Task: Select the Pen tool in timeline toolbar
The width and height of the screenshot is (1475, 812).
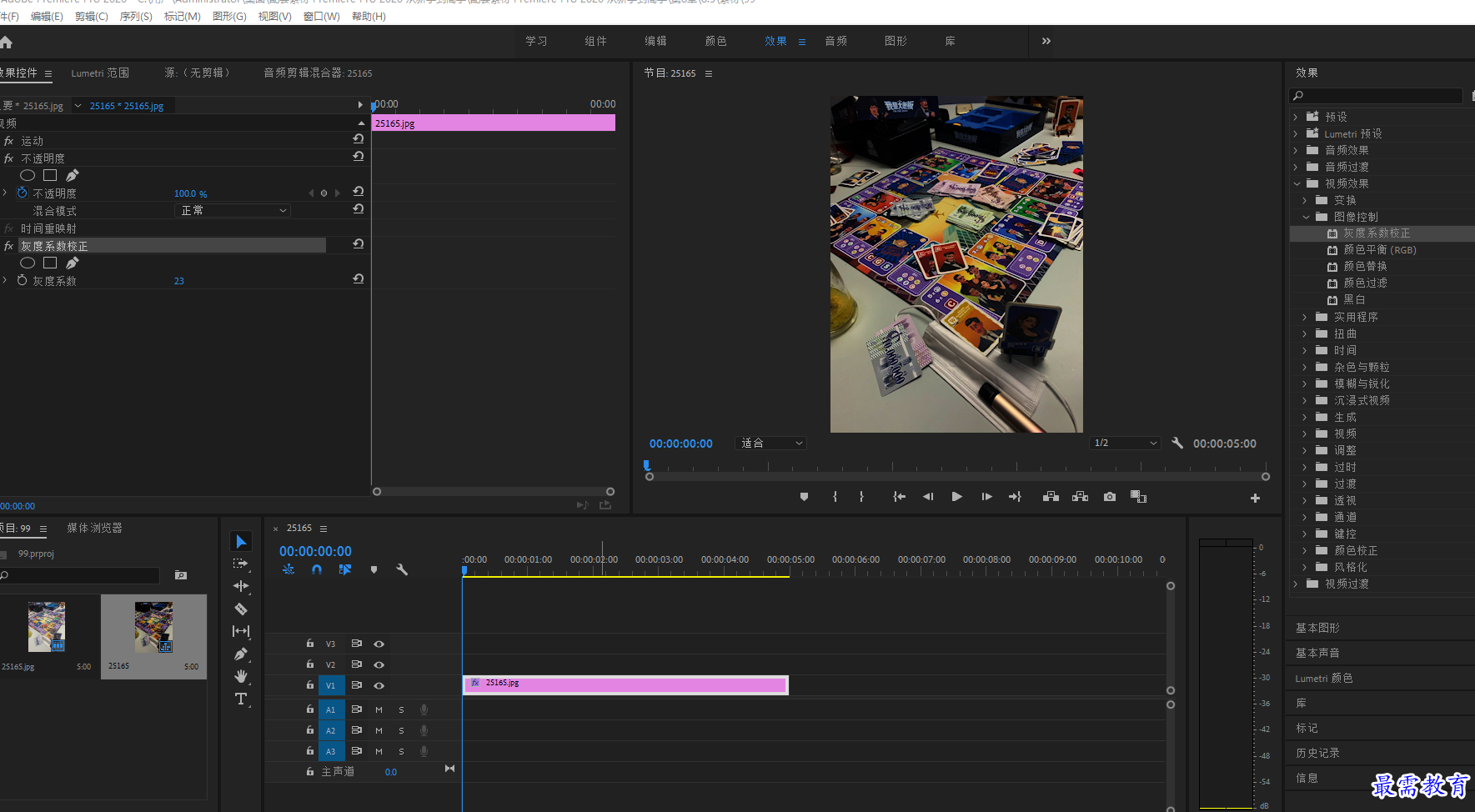Action: 241,654
